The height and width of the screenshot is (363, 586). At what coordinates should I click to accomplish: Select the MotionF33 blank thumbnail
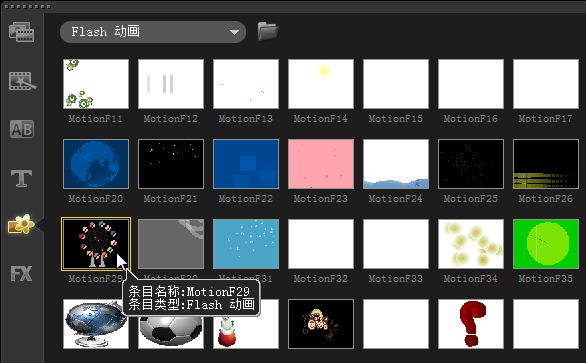pyautogui.click(x=396, y=244)
